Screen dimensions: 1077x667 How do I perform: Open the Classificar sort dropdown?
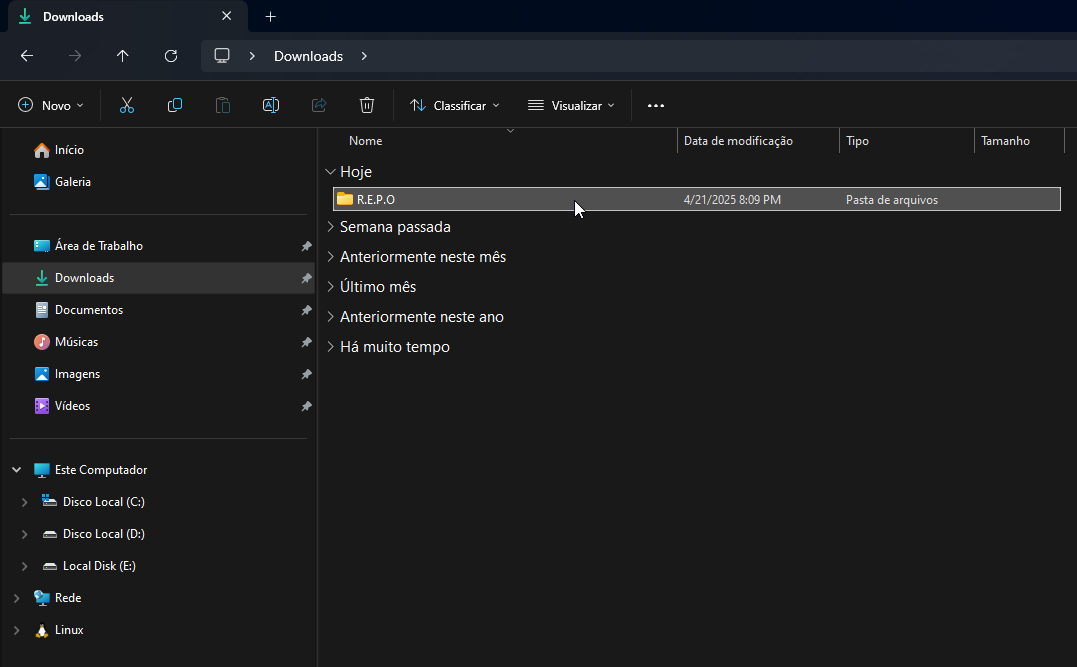(455, 105)
